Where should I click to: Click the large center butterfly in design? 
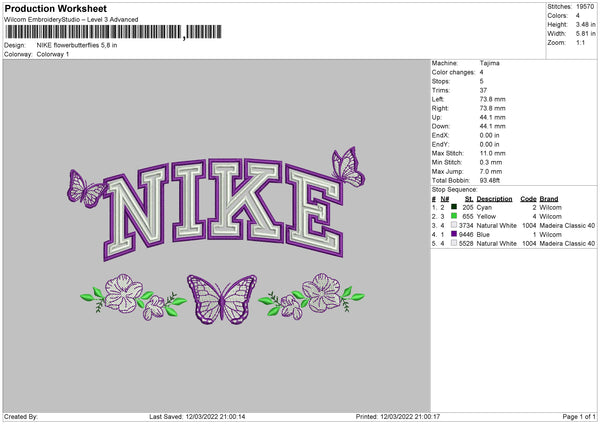222,299
